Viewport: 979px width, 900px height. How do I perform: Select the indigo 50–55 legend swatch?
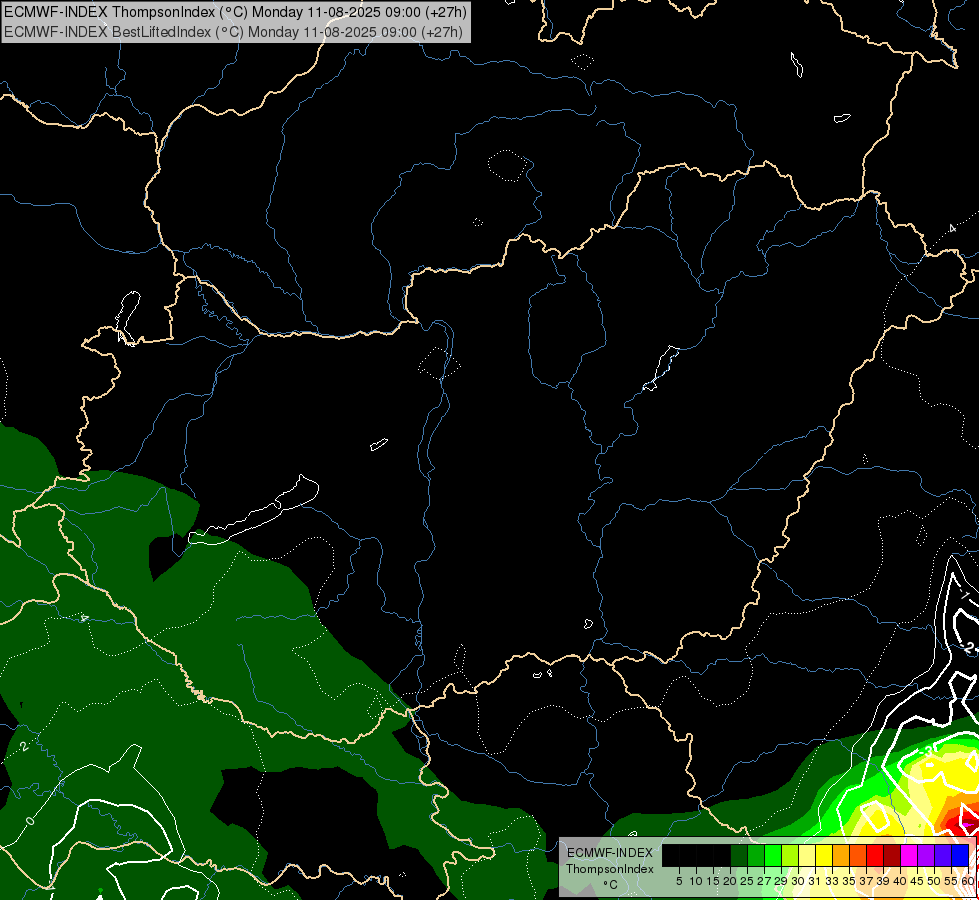pos(943,855)
